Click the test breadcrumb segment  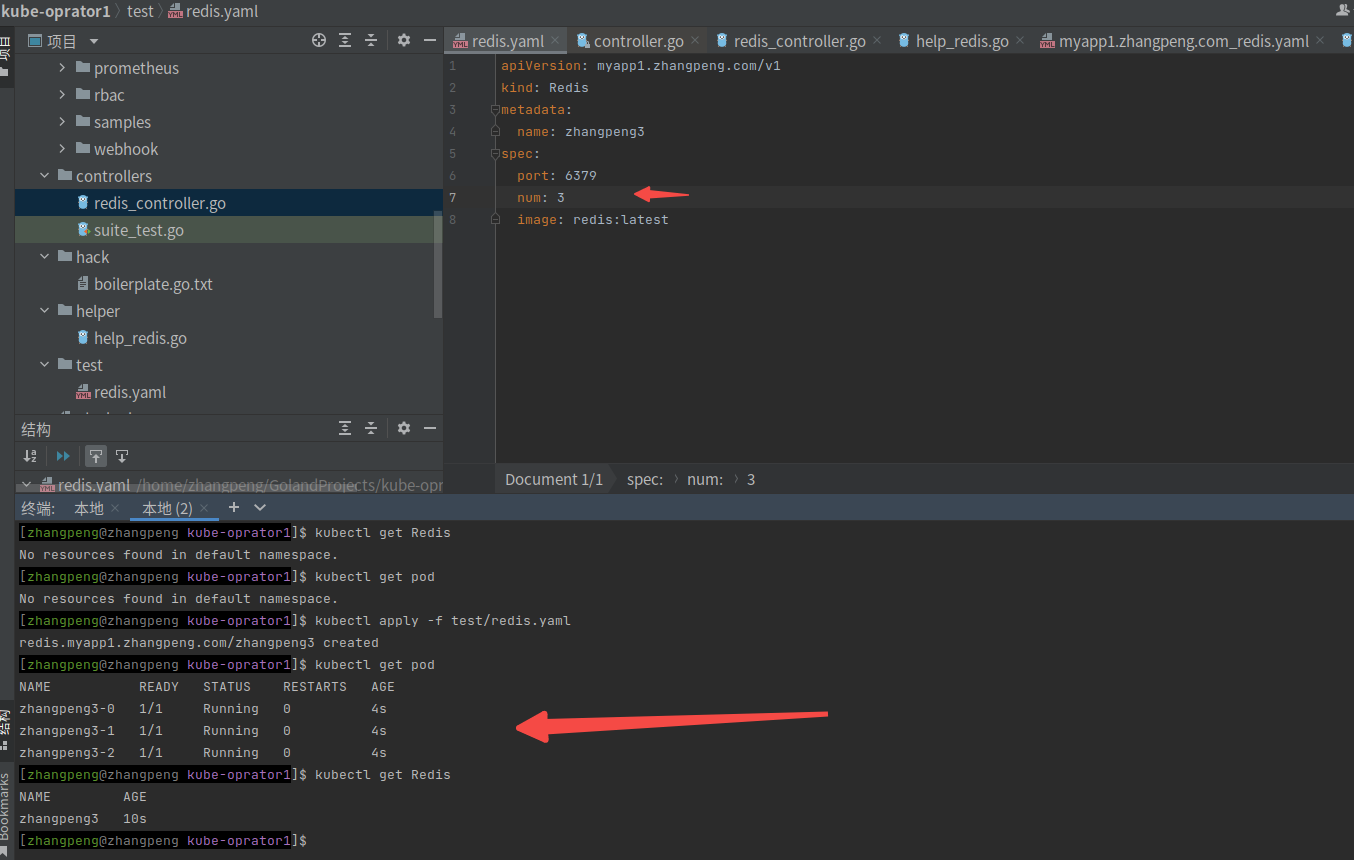(141, 11)
